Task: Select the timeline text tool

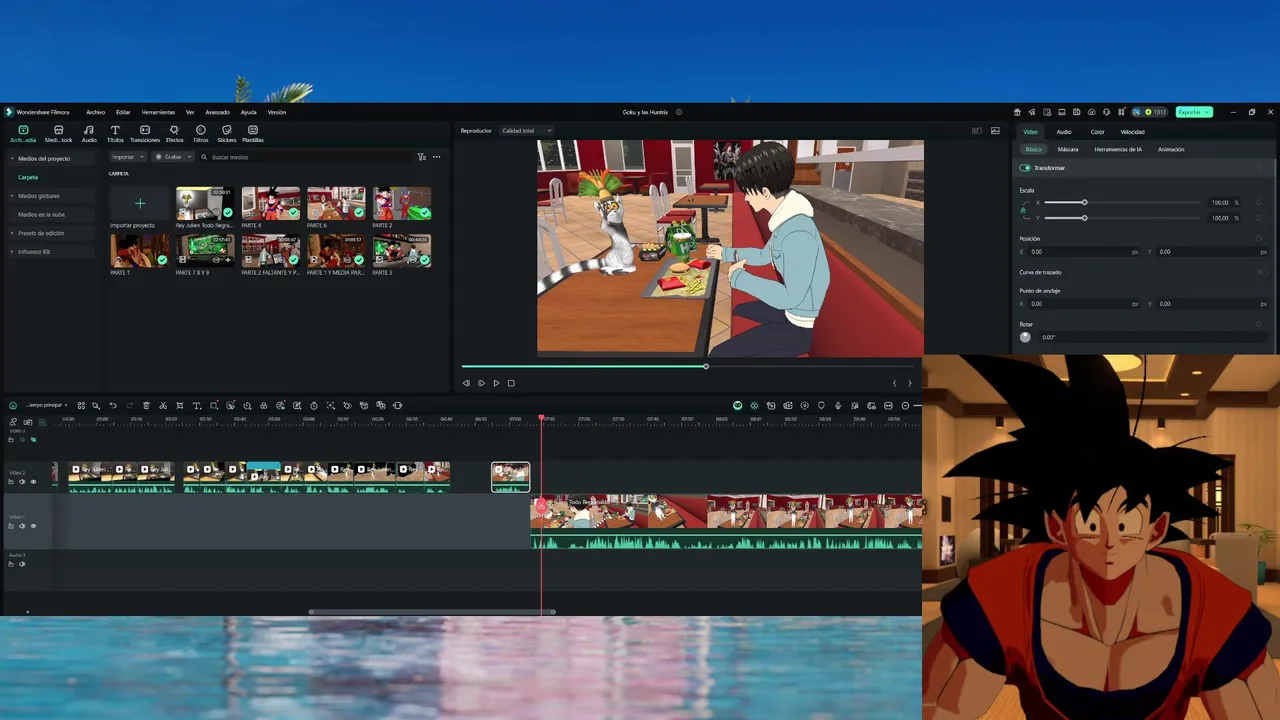Action: [x=197, y=405]
